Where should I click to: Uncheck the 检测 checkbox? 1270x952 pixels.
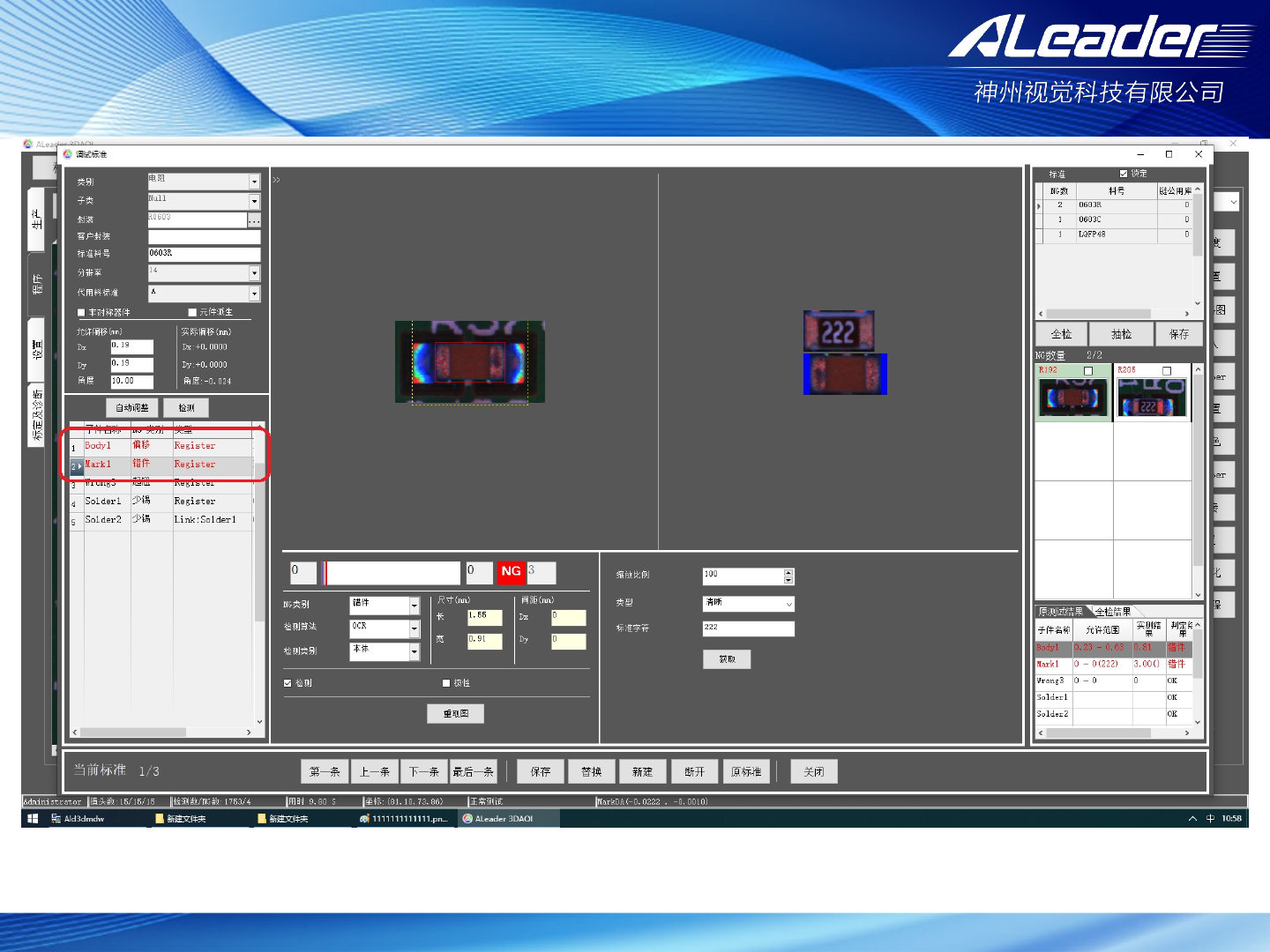click(x=288, y=683)
